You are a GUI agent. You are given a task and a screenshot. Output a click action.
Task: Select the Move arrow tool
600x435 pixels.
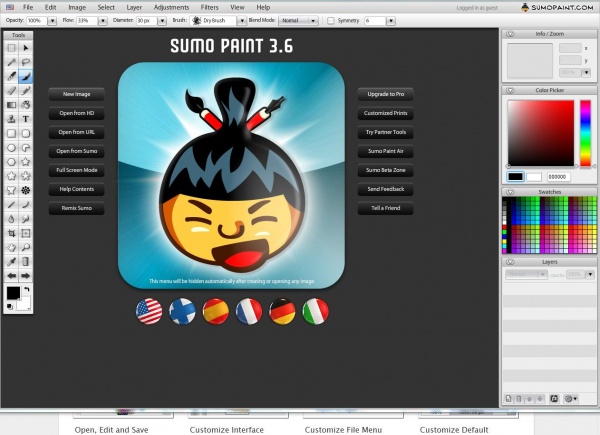tap(26, 48)
